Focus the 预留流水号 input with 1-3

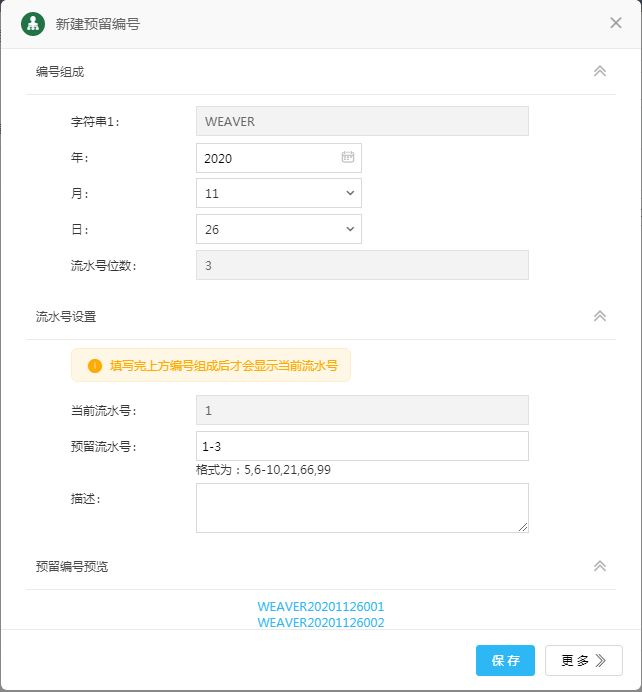[361, 446]
